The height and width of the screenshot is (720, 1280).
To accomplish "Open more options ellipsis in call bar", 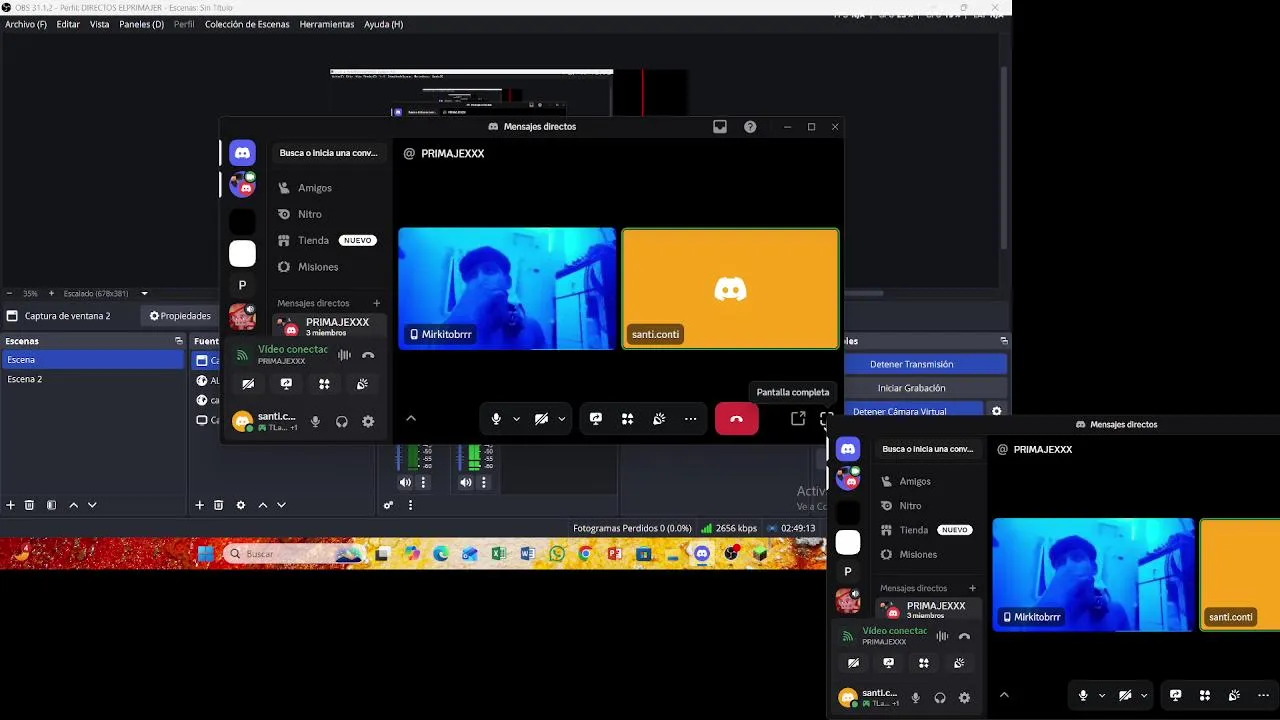I will tap(690, 419).
